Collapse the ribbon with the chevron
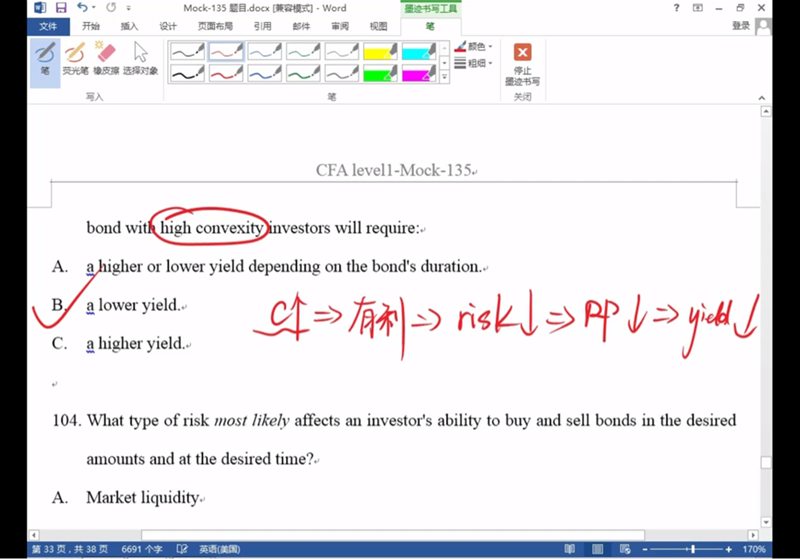 [x=762, y=97]
